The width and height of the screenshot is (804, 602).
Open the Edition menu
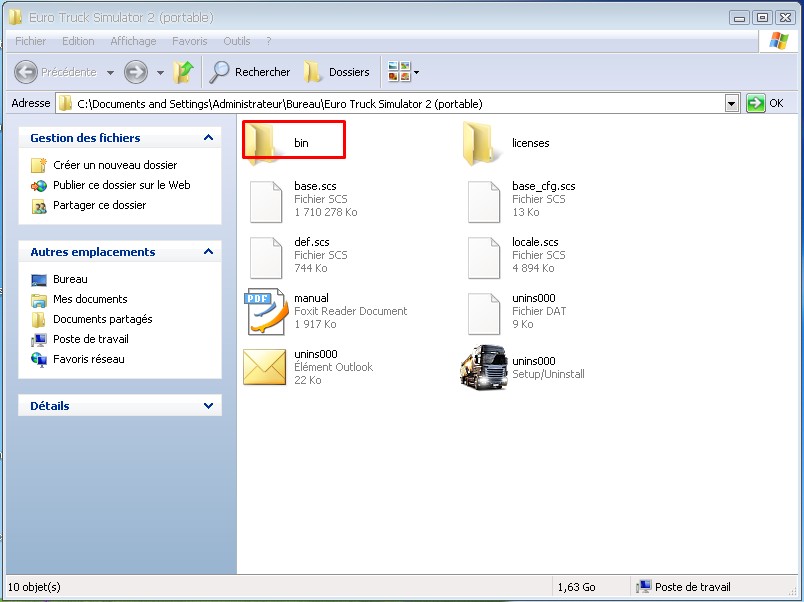[x=78, y=41]
